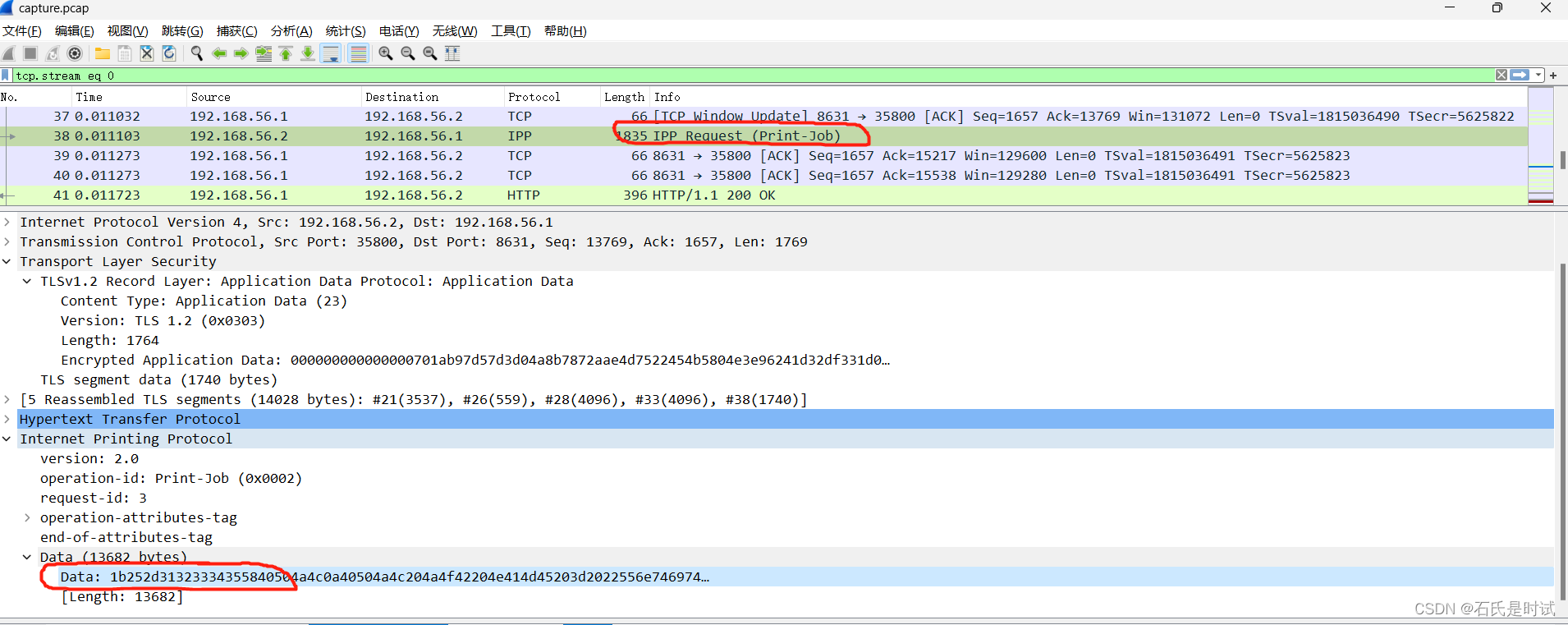This screenshot has height=625, width=1568.
Task: Open the 视图(V) menu
Action: [x=127, y=31]
